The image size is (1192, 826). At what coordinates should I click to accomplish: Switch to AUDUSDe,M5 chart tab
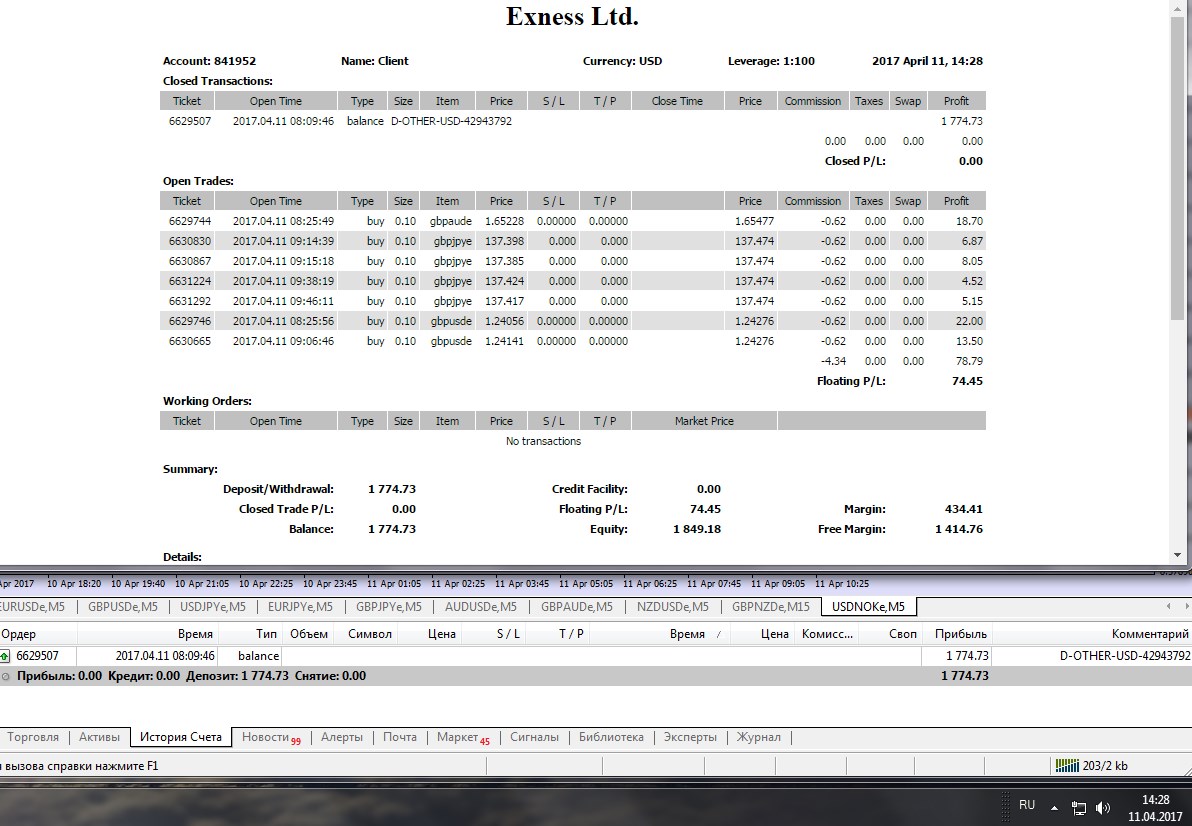click(480, 606)
